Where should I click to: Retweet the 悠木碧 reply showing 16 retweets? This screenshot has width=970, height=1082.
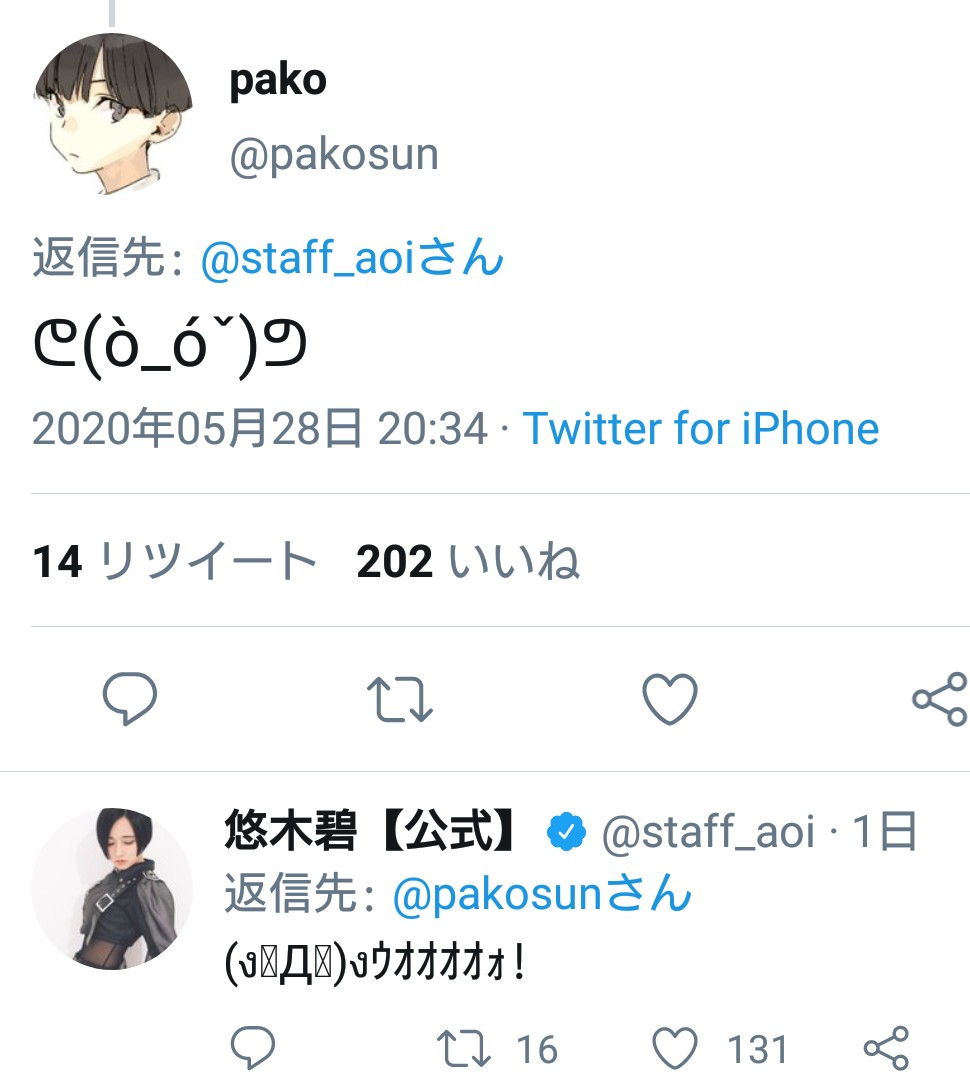pos(464,1049)
